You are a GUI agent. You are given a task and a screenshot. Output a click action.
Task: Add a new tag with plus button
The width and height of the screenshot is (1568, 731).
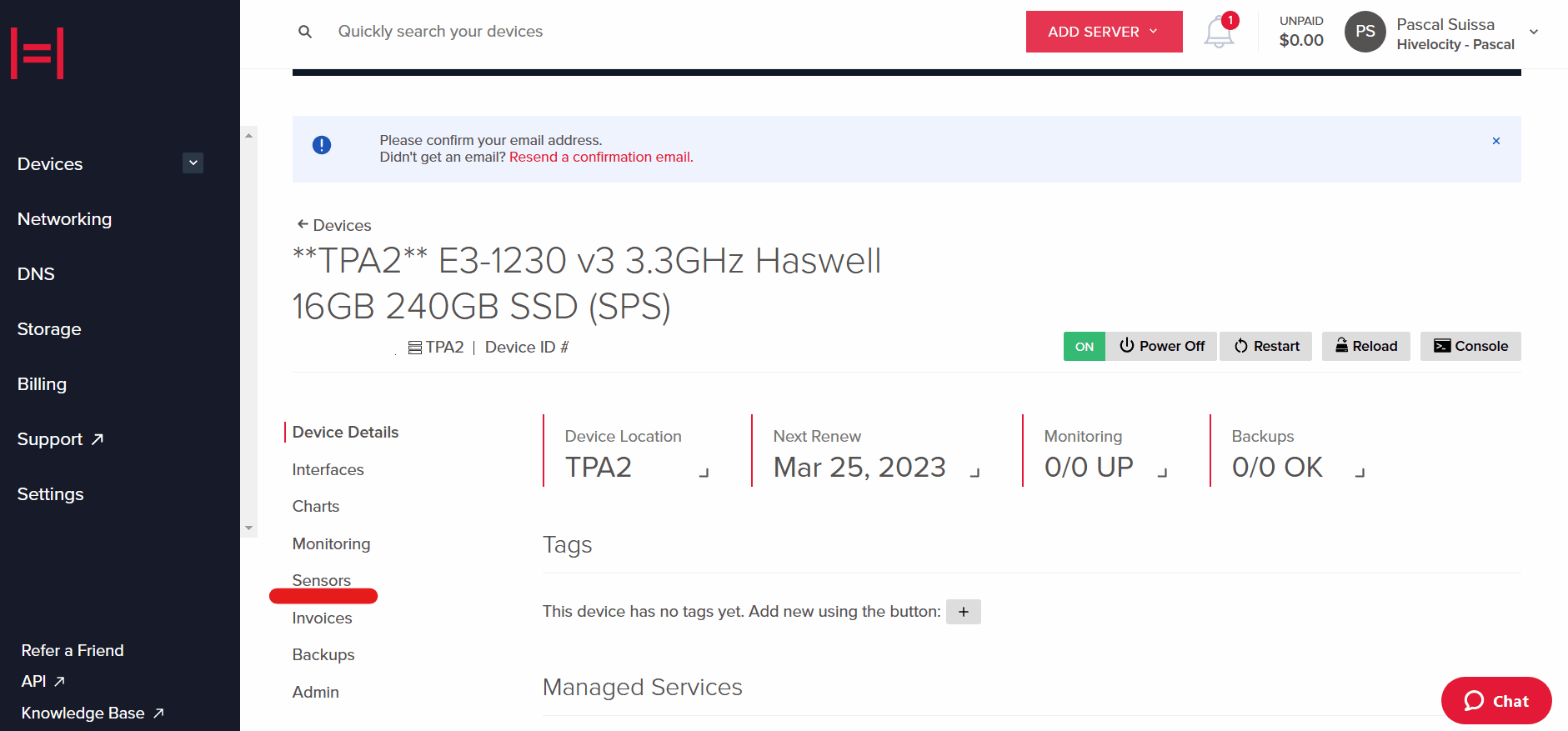pos(964,612)
